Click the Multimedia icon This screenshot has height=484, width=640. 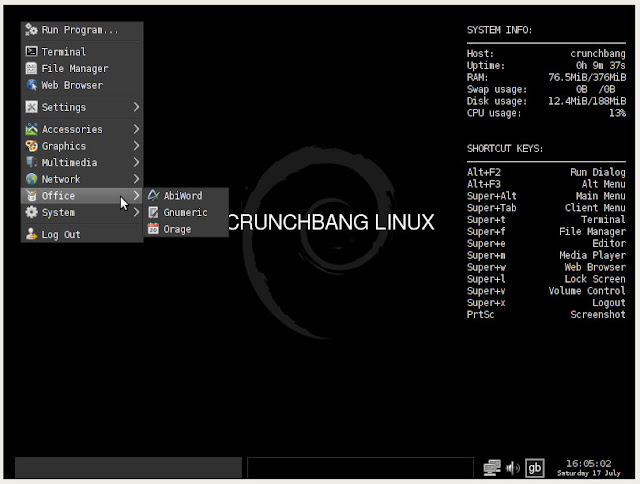(x=31, y=162)
